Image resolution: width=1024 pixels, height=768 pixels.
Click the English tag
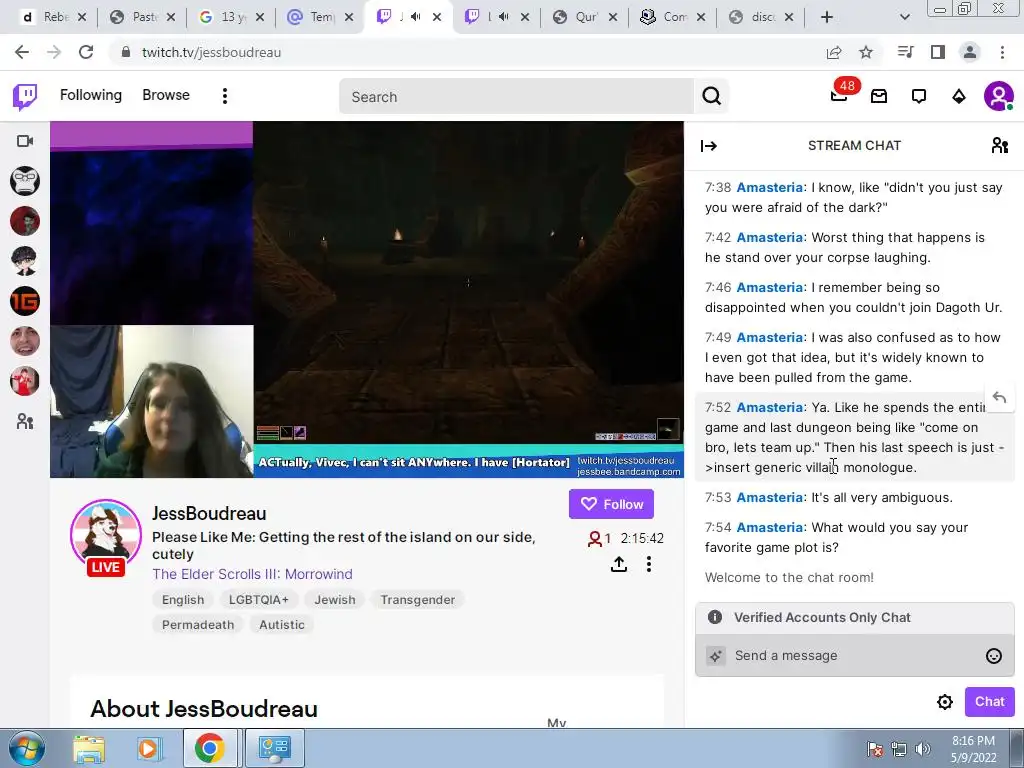pyautogui.click(x=183, y=600)
